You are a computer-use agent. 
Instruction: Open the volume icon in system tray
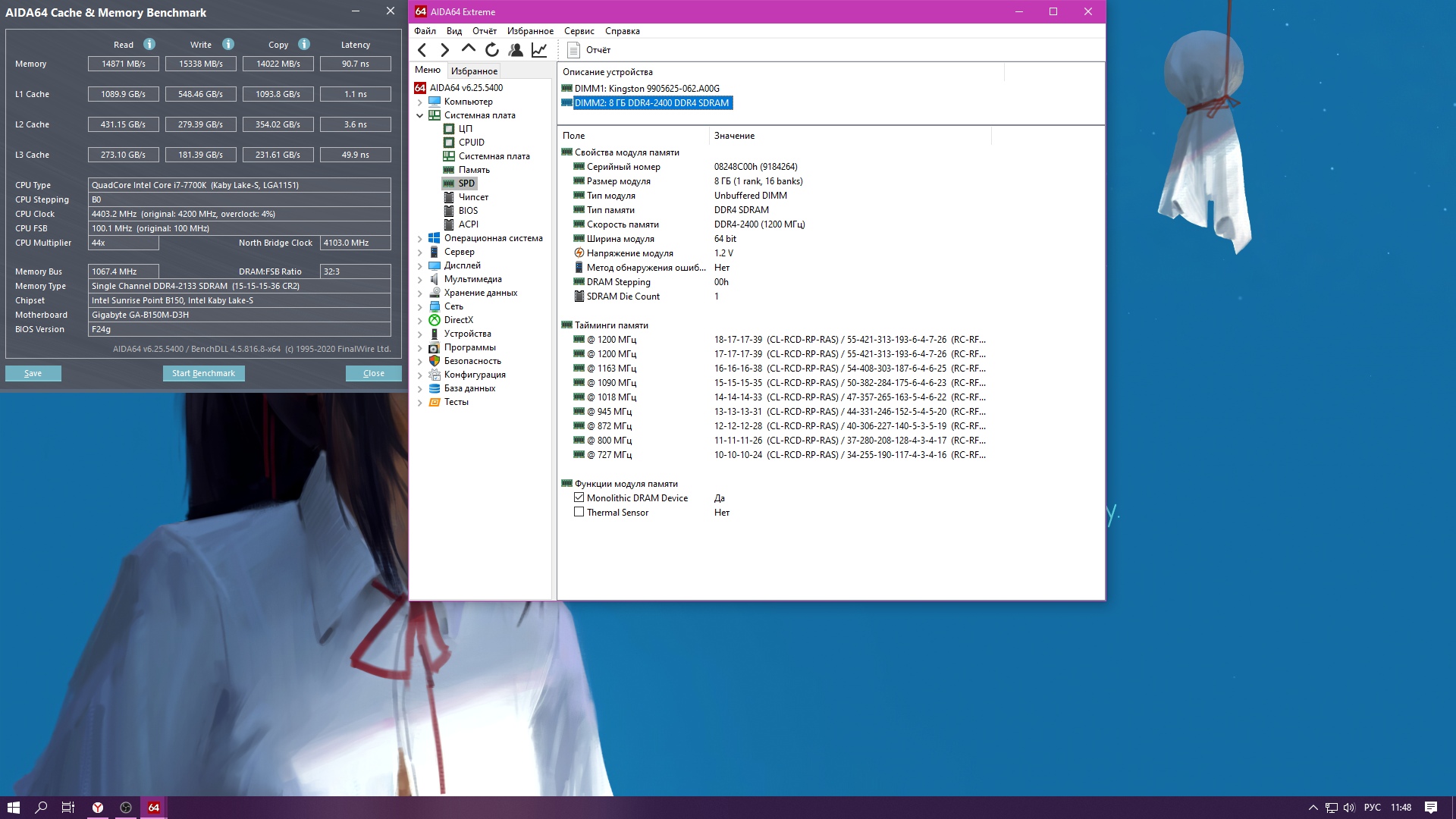click(x=1349, y=808)
